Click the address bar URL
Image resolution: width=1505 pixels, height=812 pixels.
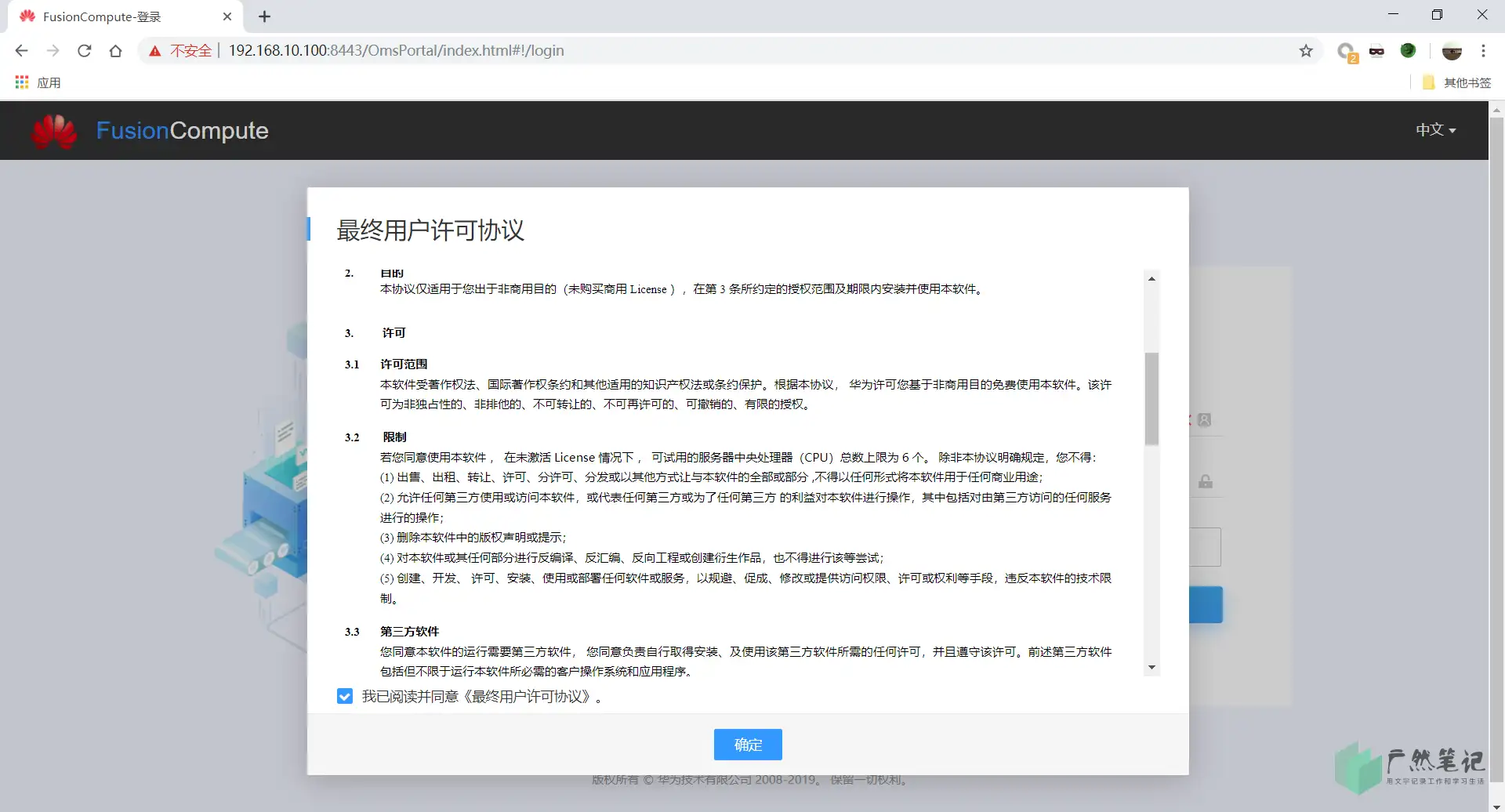click(x=396, y=51)
